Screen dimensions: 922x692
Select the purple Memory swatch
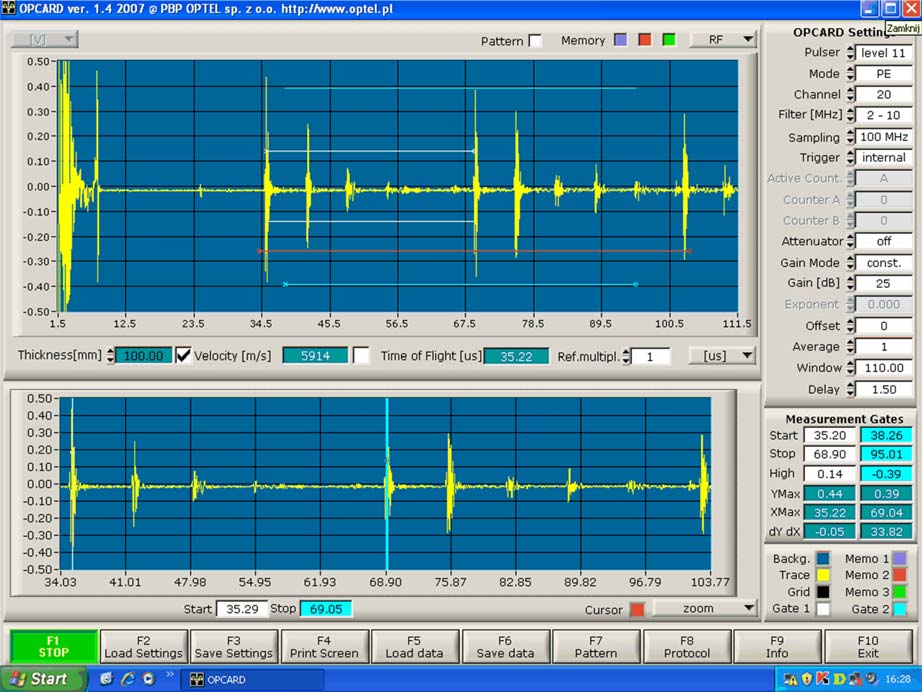(x=620, y=40)
